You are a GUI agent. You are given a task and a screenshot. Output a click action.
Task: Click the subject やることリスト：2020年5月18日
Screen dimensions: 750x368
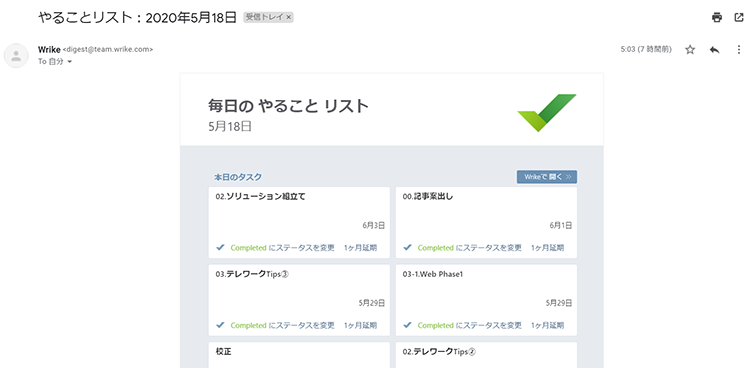pos(138,18)
